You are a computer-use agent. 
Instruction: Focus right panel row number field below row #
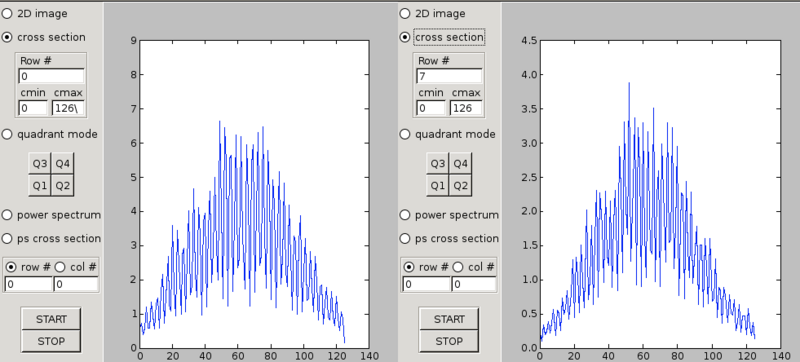(427, 284)
